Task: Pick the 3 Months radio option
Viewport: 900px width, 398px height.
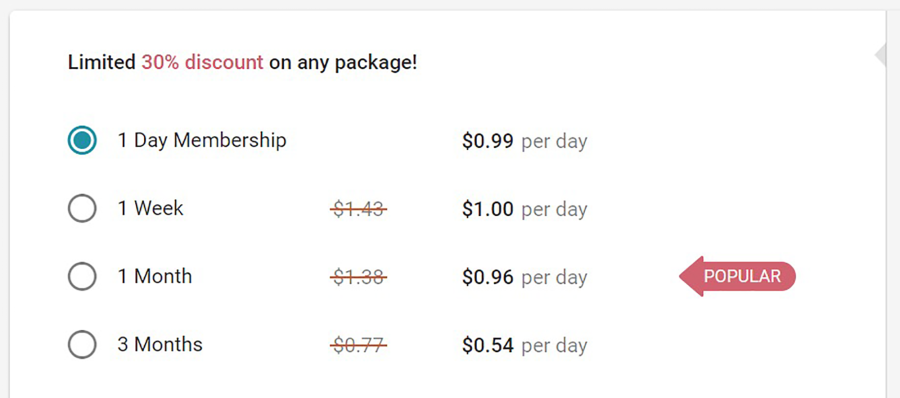Action: pyautogui.click(x=82, y=345)
